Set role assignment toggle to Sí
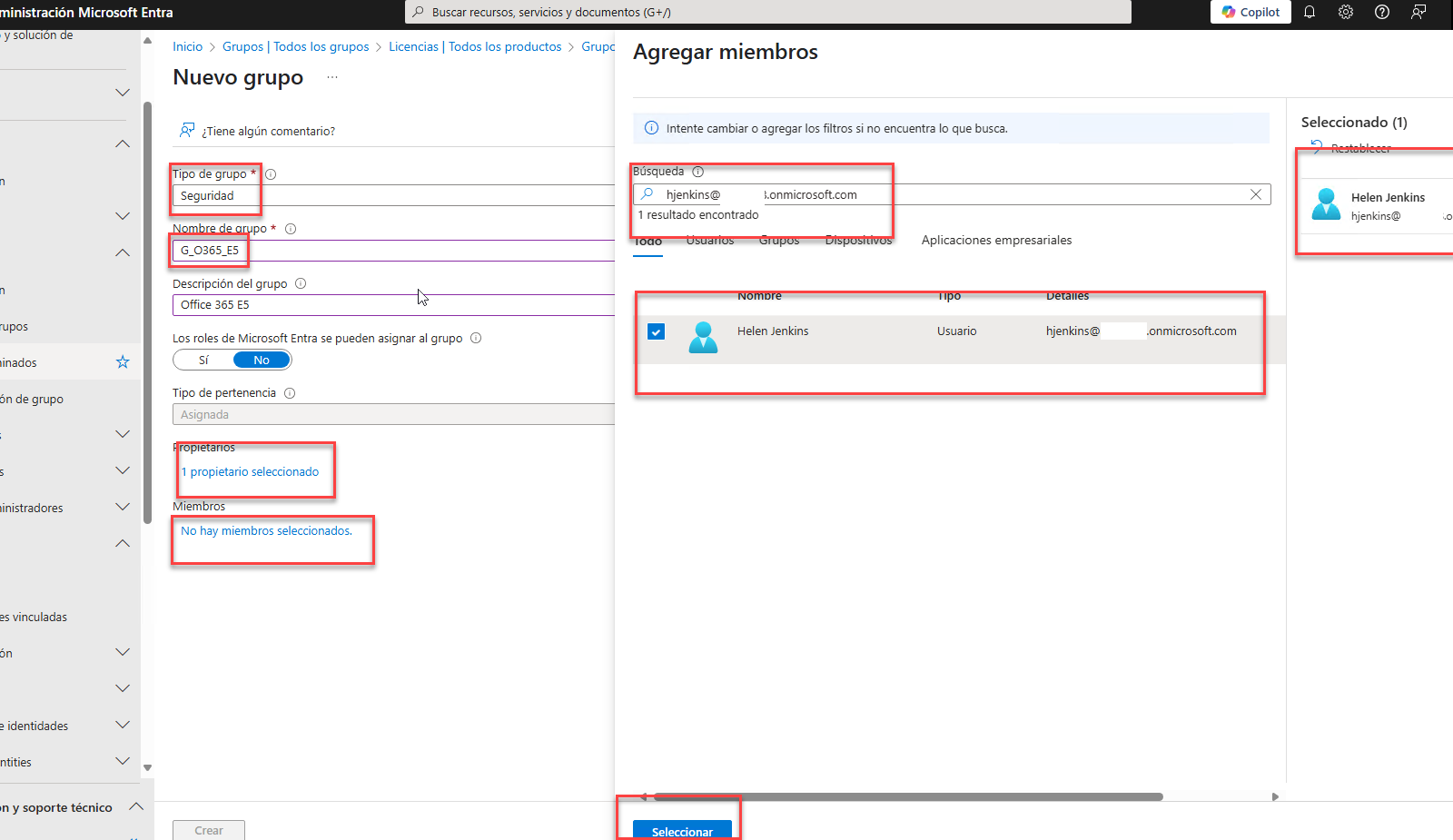Screen dimensions: 1453x840 click(x=204, y=361)
